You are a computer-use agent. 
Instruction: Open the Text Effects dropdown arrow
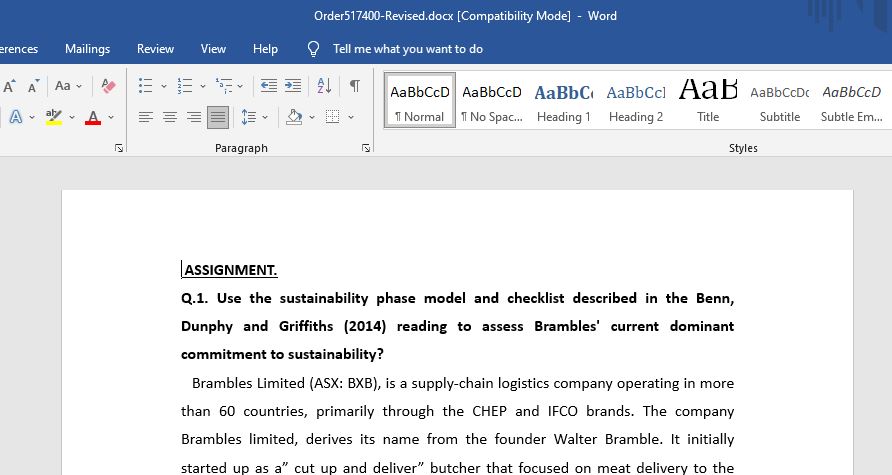(32, 117)
